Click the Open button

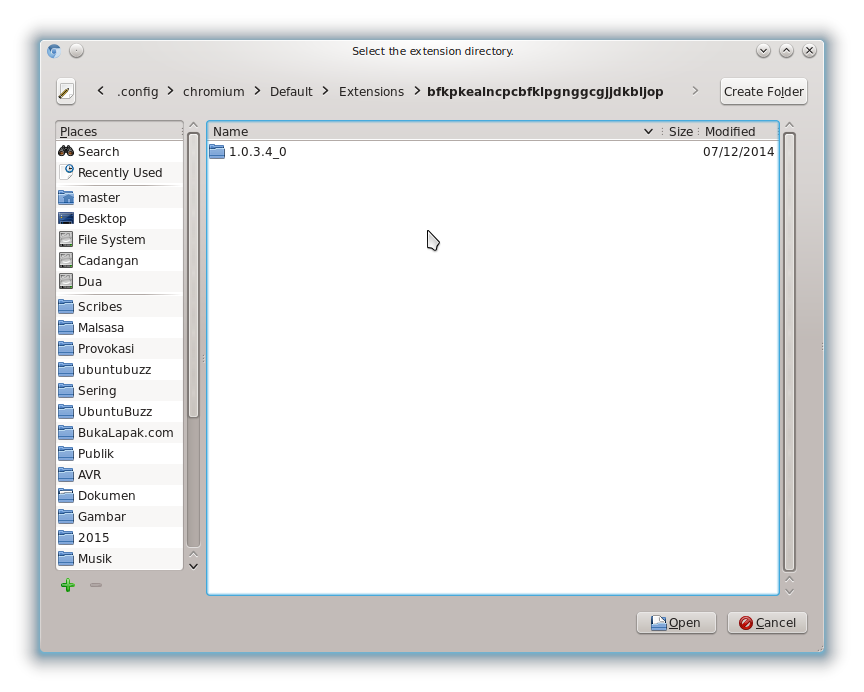click(x=676, y=622)
